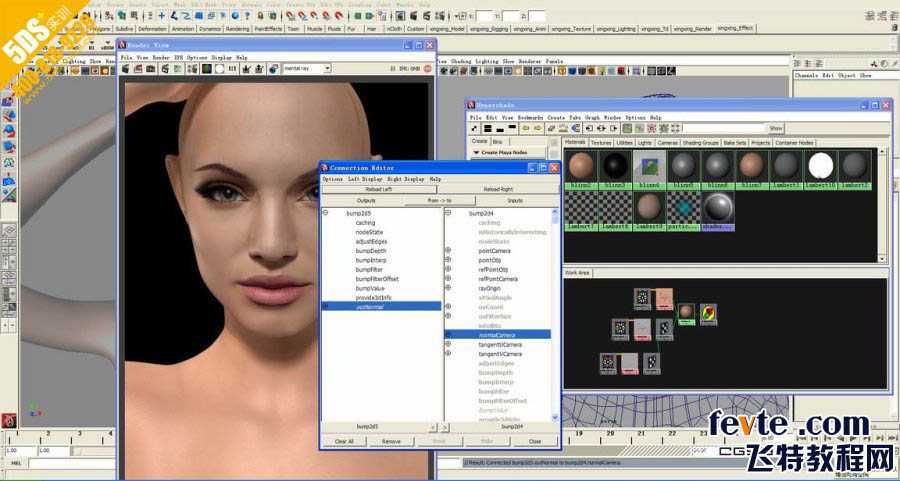
Task: Click the snapshot camera icon in Render View toolbar
Action: pos(150,69)
